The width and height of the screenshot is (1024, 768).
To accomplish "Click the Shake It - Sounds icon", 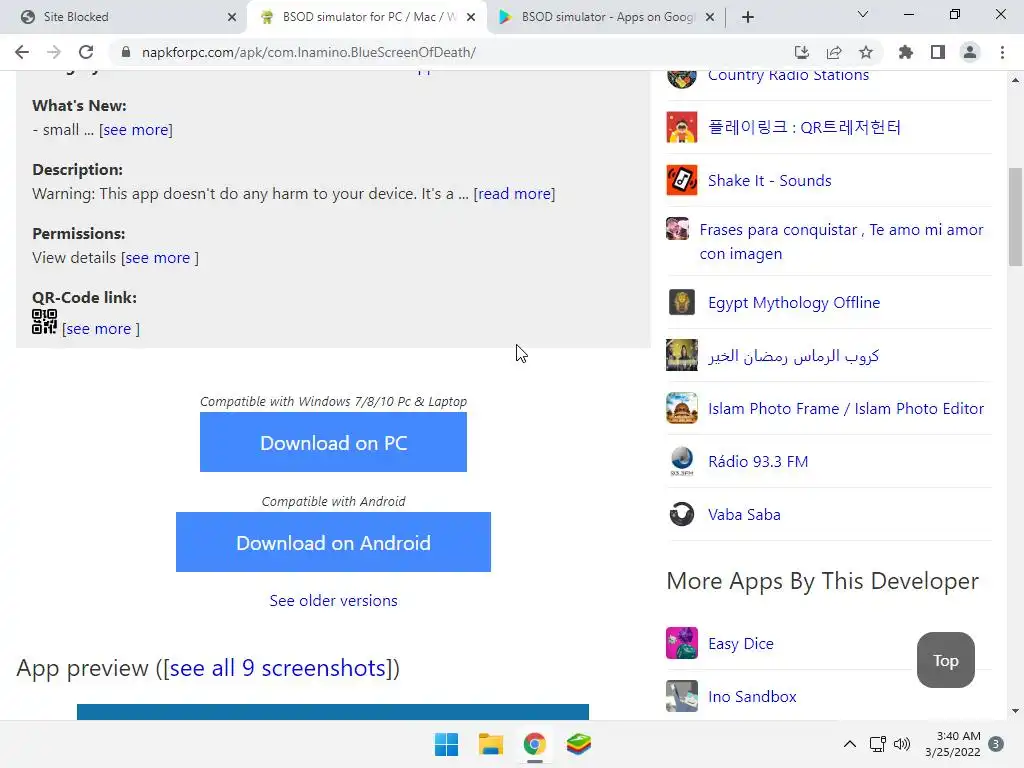I will coord(682,180).
